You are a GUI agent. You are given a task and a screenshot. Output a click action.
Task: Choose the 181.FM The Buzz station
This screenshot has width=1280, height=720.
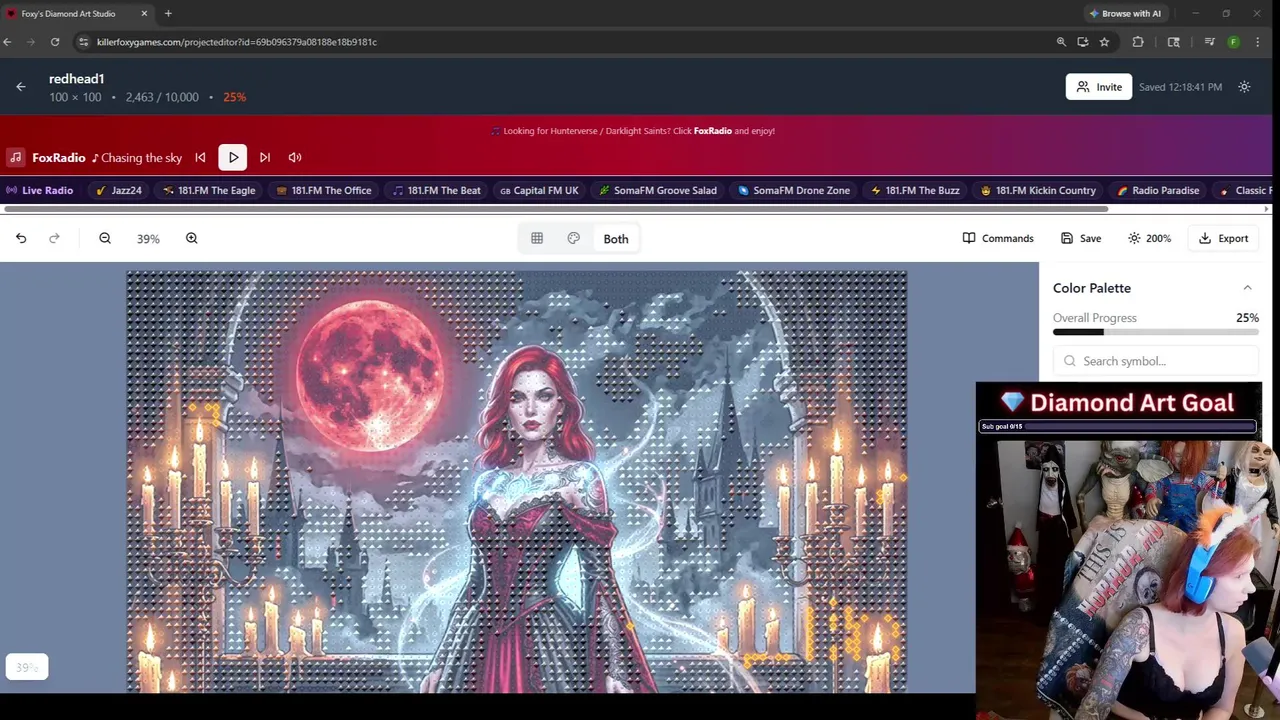coord(915,190)
